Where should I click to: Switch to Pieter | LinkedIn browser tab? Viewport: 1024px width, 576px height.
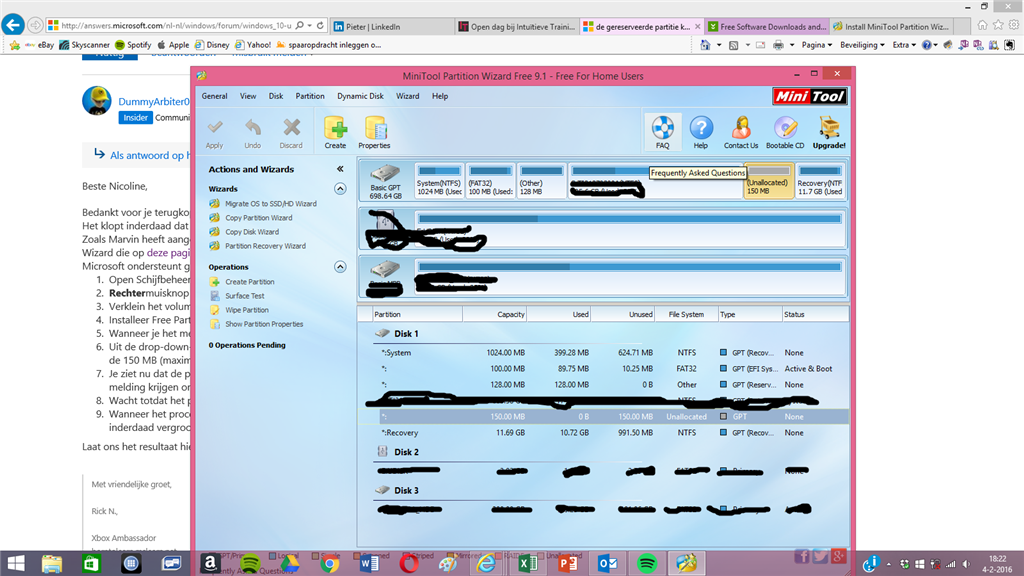392,27
